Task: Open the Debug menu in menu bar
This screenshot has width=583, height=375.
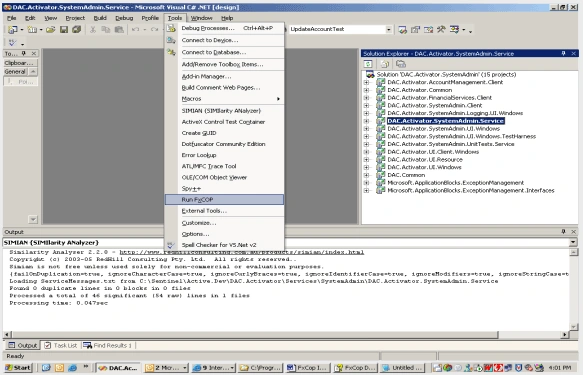Action: click(x=124, y=18)
